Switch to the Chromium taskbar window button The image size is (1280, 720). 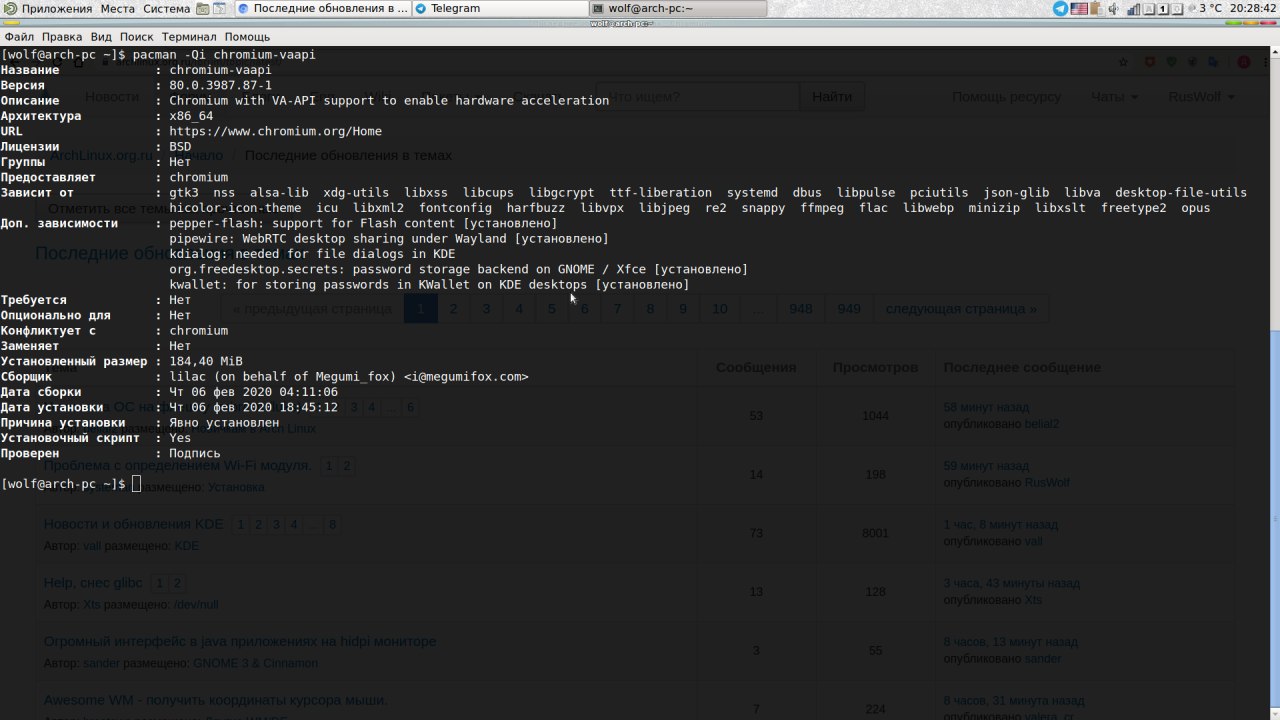pyautogui.click(x=323, y=8)
